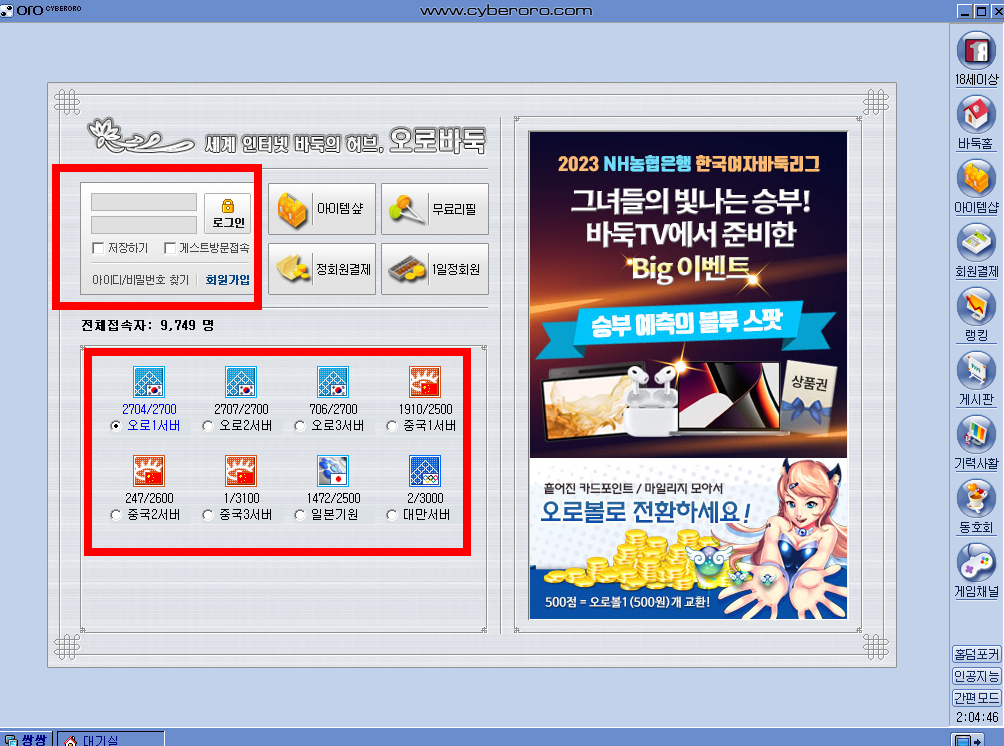This screenshot has width=1004, height=746.
Task: Select the 중국3서버 radio button
Action: pyautogui.click(x=208, y=515)
